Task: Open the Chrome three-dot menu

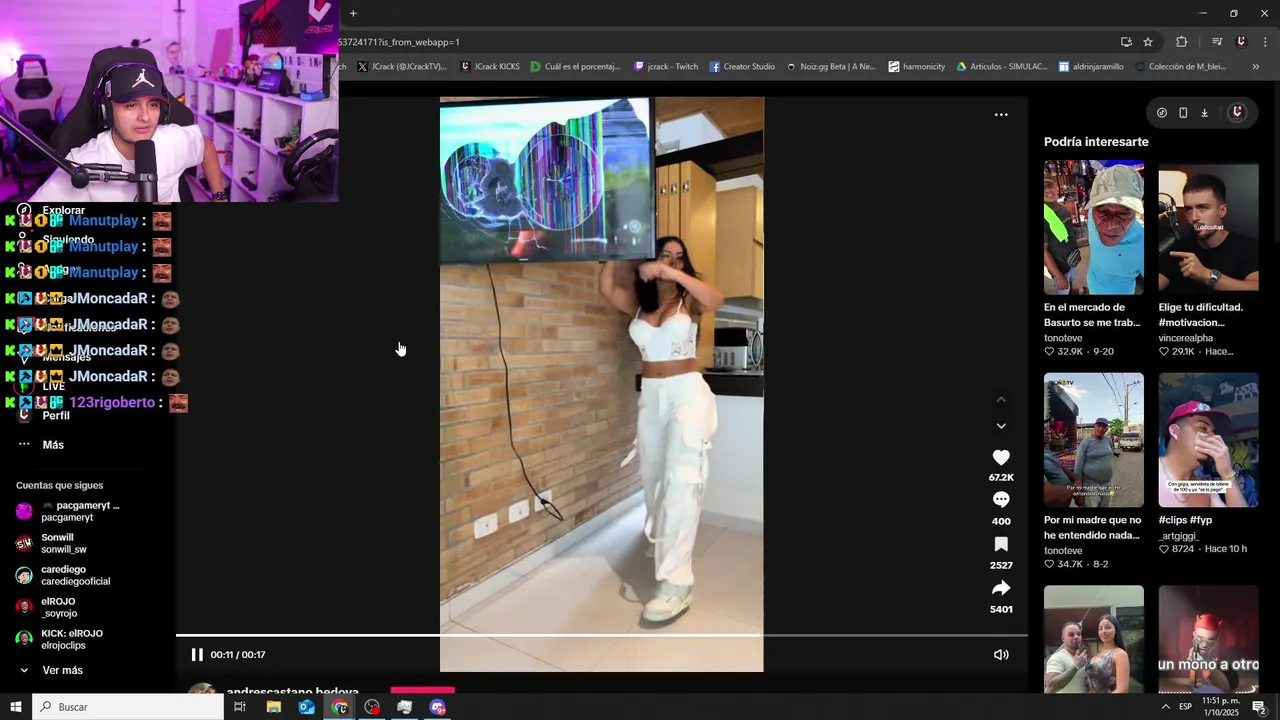Action: coord(1266,42)
